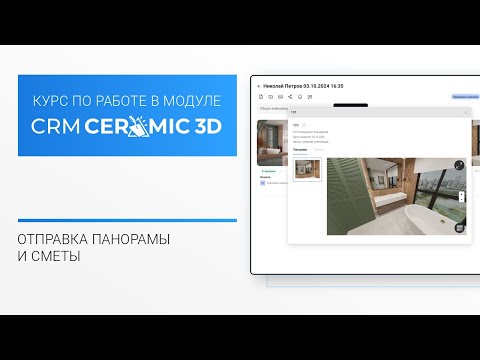This screenshot has height=360, width=480.
Task: Click the large bathroom panorama view
Action: (x=396, y=196)
